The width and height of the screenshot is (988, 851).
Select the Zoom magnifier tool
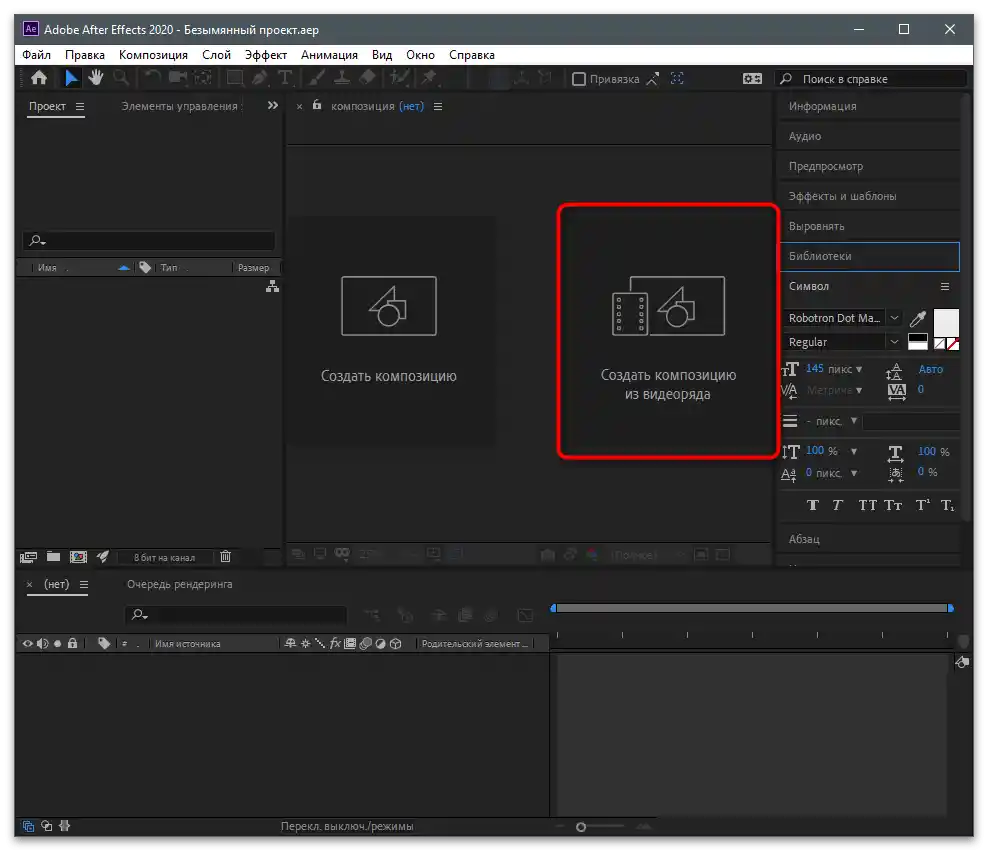point(120,78)
